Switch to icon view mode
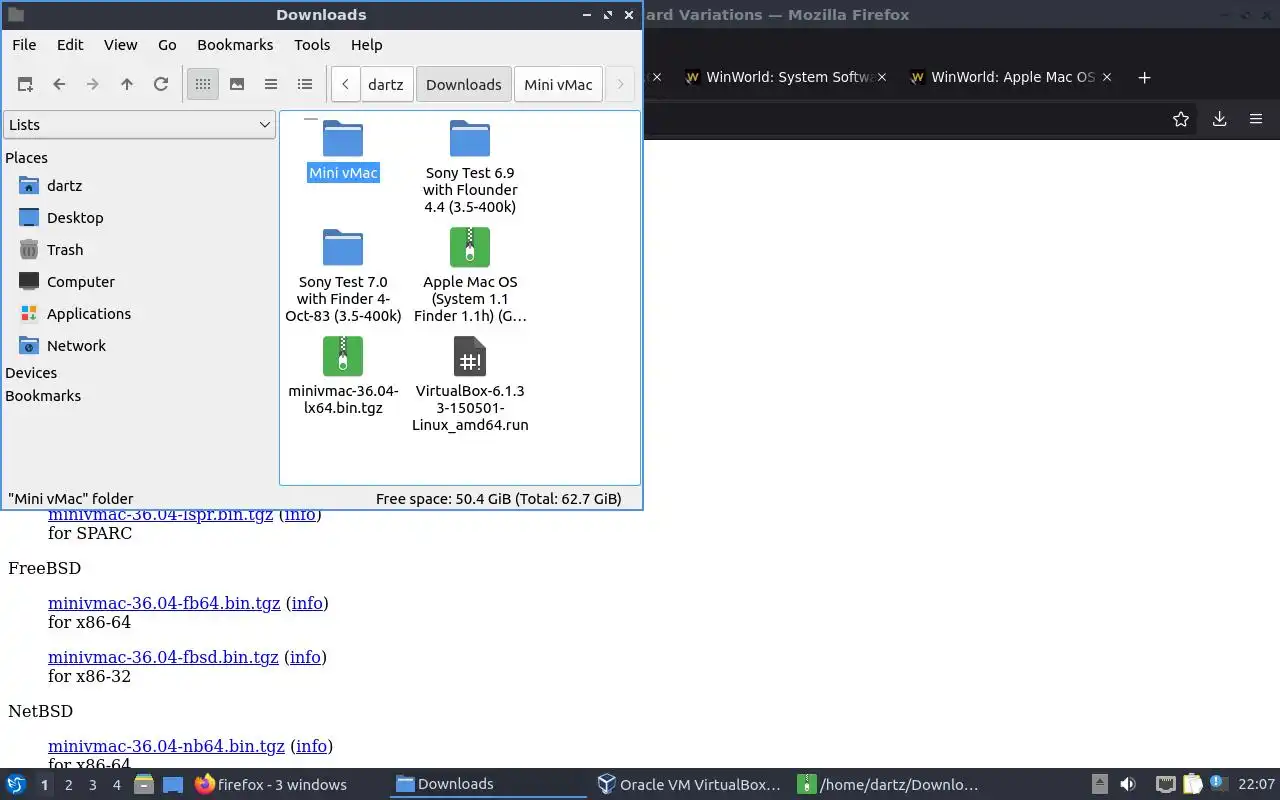 point(203,85)
